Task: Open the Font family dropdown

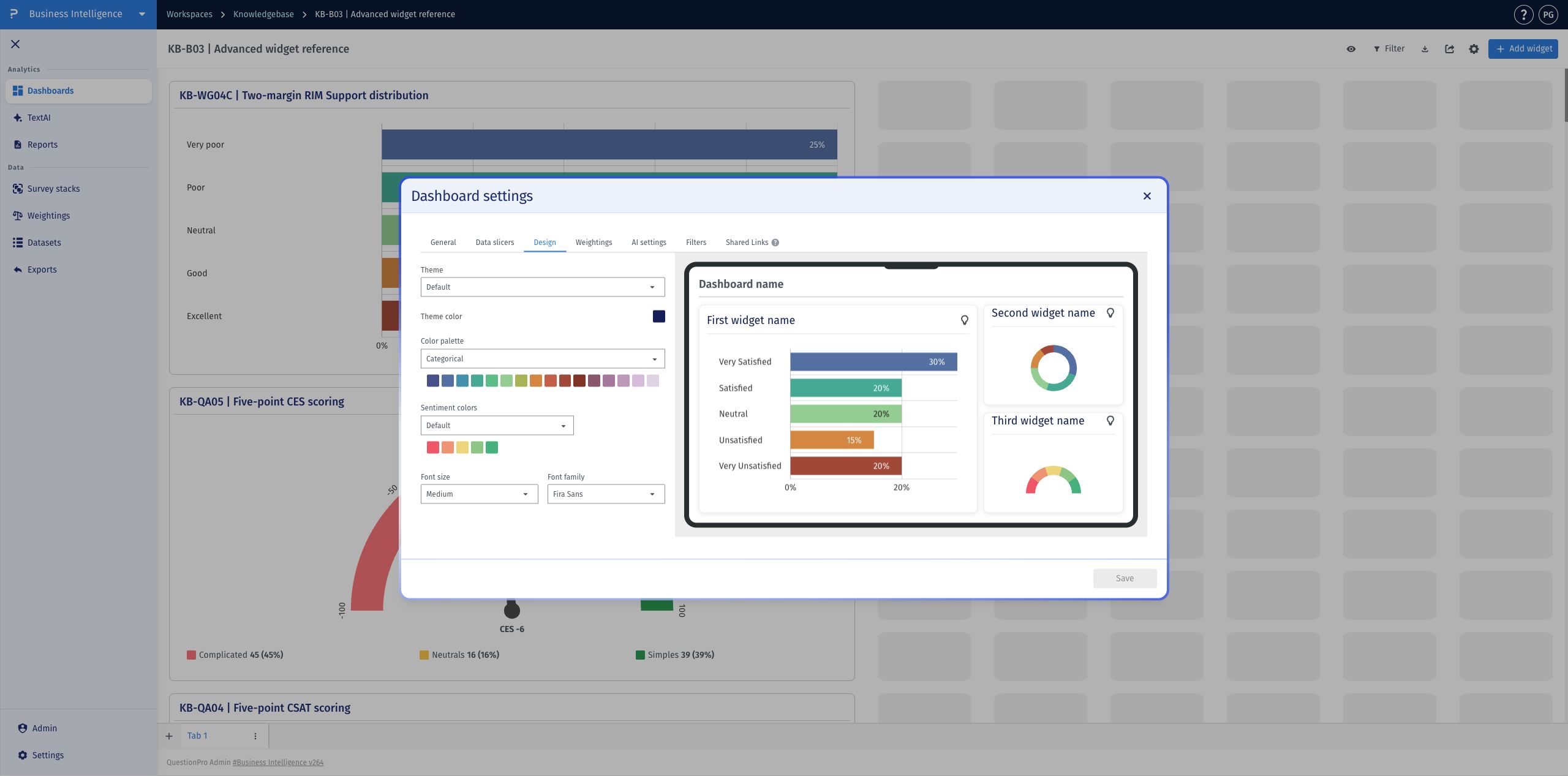Action: (x=606, y=494)
